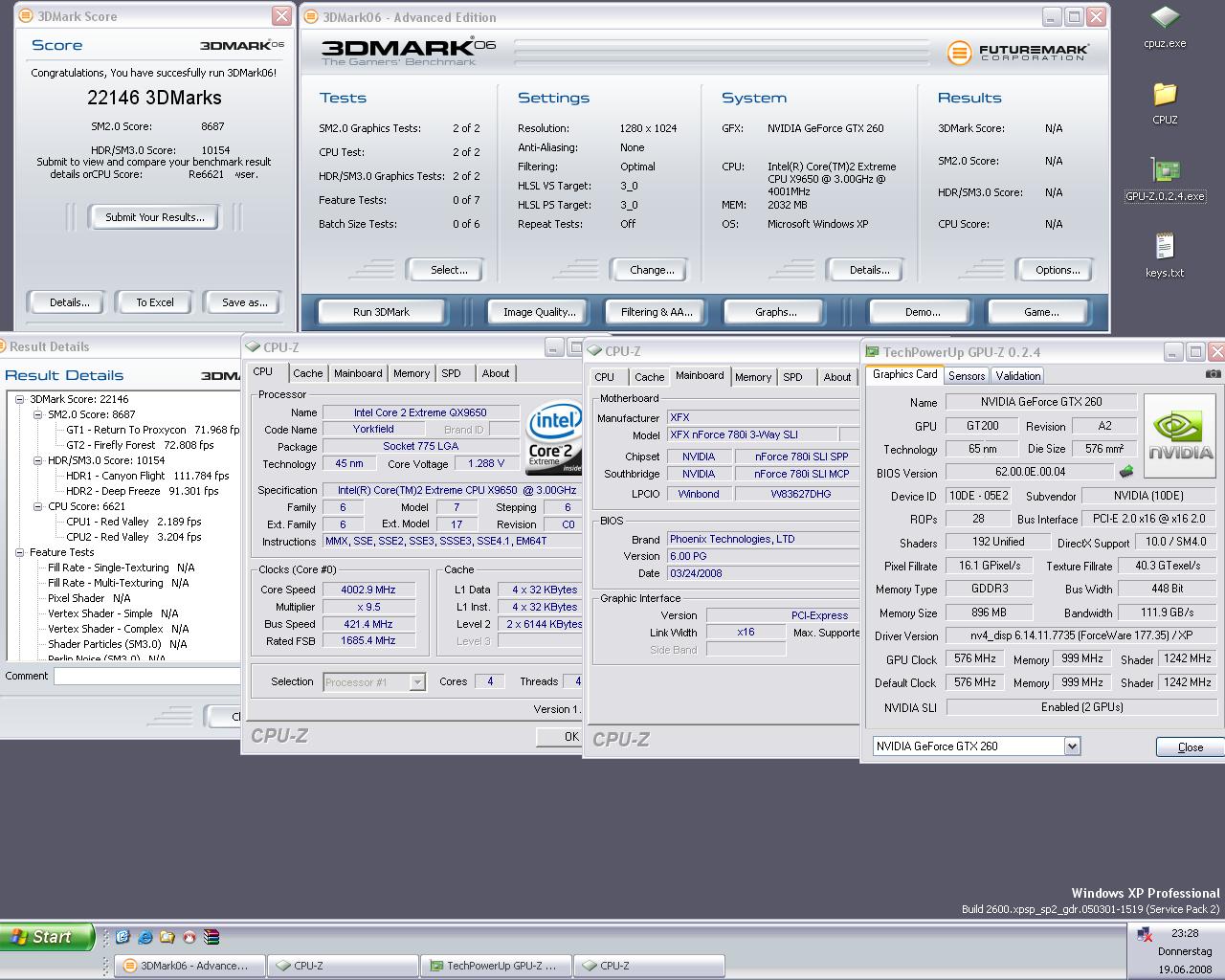Open the Windows Start menu
This screenshot has width=1225, height=980.
coord(47,937)
